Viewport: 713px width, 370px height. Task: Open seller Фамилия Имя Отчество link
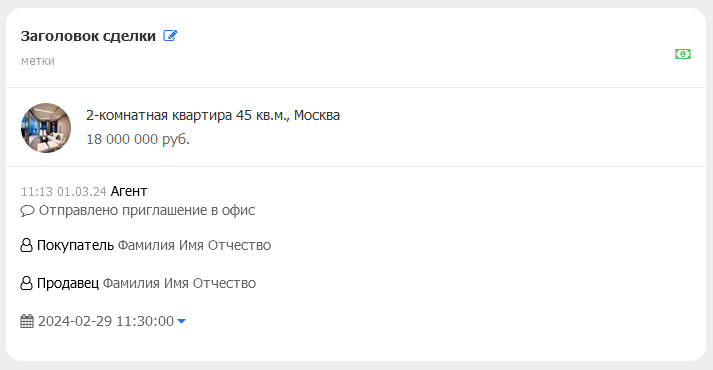[x=179, y=283]
